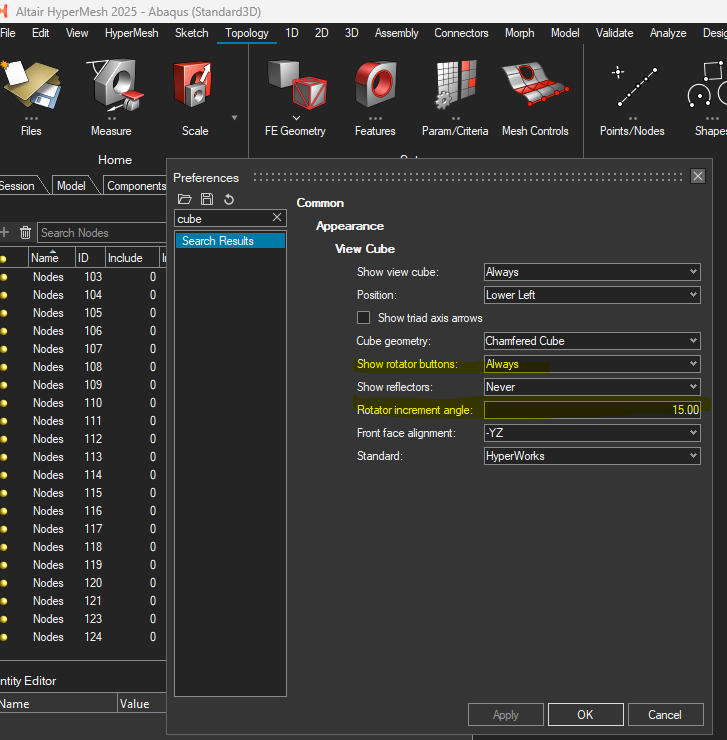The height and width of the screenshot is (740, 727).
Task: Open the Connectors menu tab
Action: pos(461,33)
